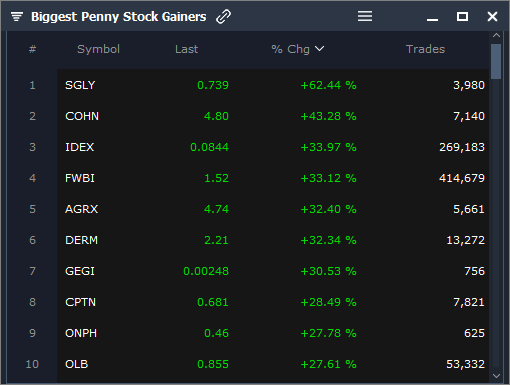Close the Biggest Penny Stock Gainers window
The image size is (510, 385).
(492, 16)
